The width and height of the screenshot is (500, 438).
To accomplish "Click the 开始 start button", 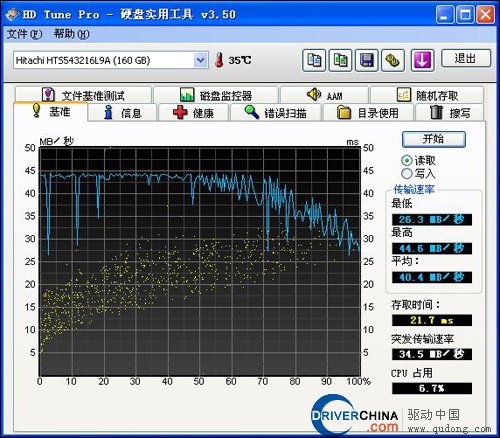I will point(434,139).
